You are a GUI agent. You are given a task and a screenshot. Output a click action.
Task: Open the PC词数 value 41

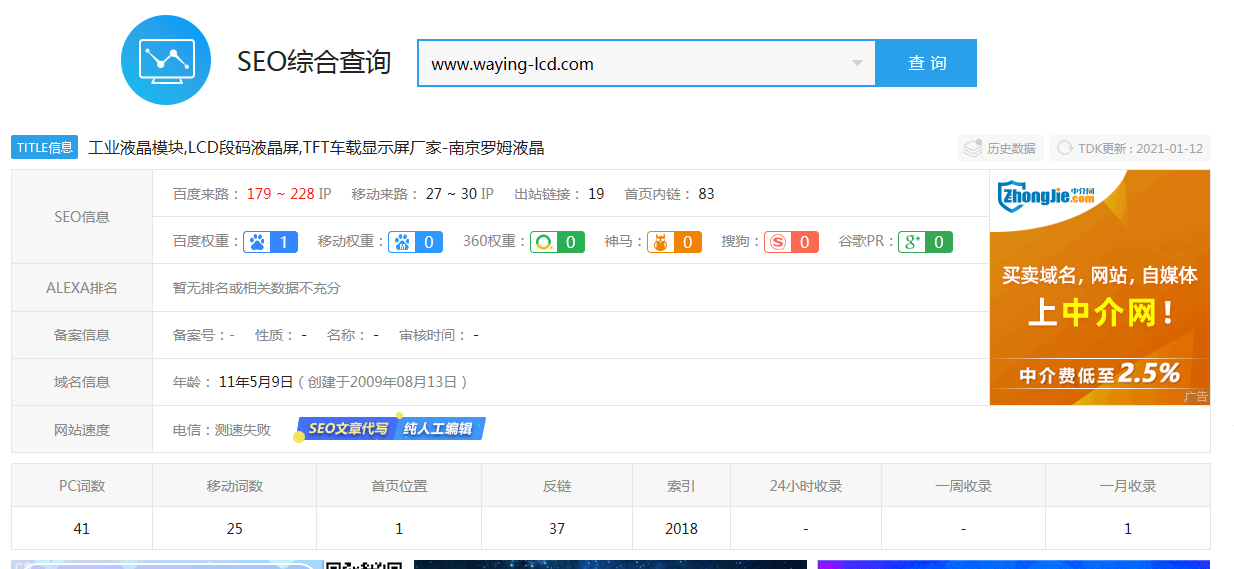coord(82,528)
